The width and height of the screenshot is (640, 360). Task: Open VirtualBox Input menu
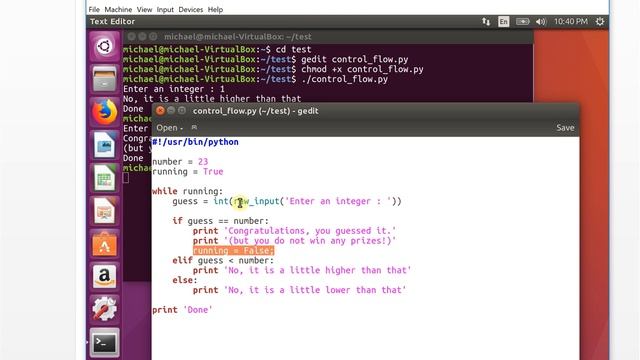coord(165,9)
